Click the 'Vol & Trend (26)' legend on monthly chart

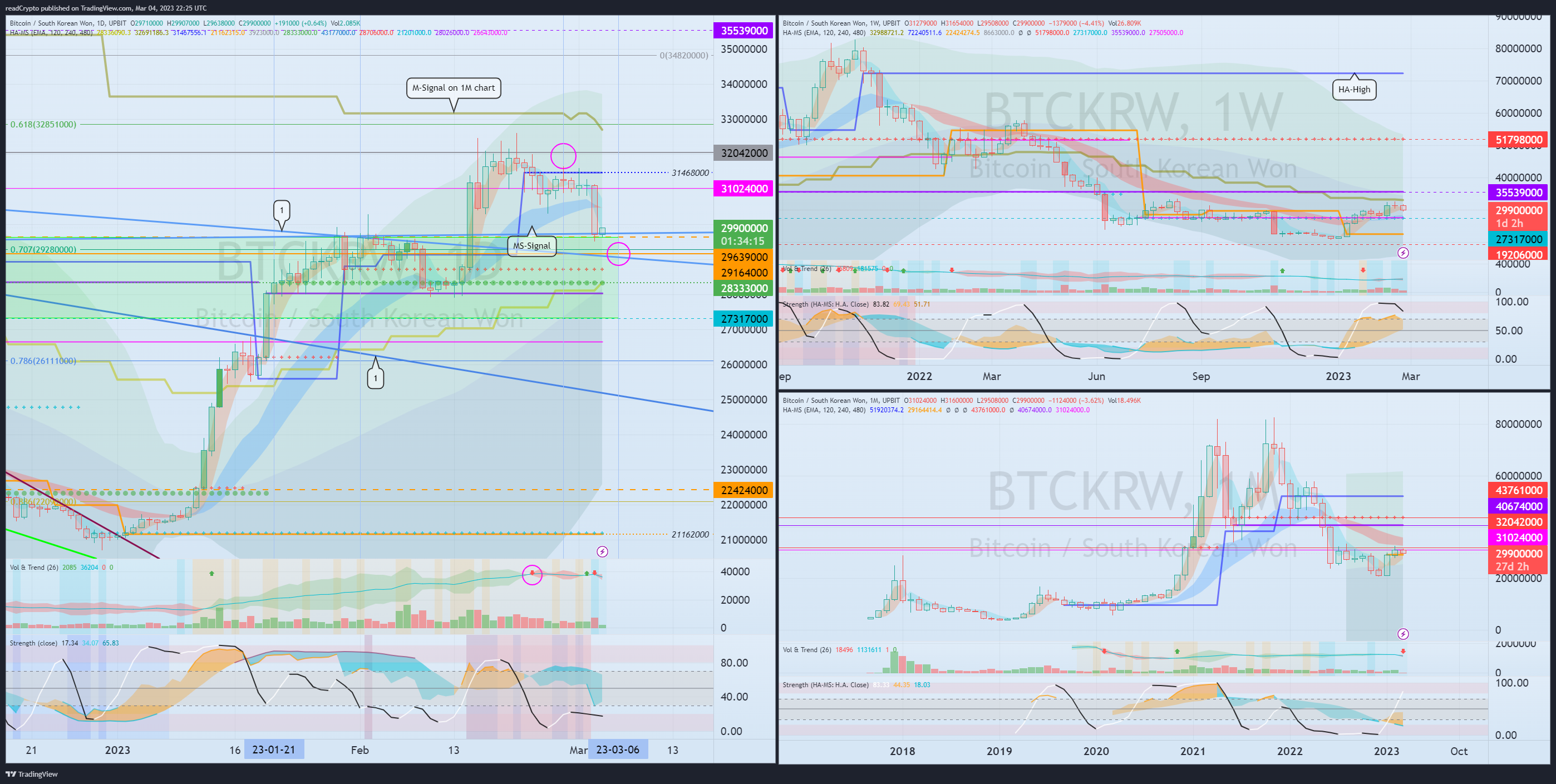coord(807,650)
